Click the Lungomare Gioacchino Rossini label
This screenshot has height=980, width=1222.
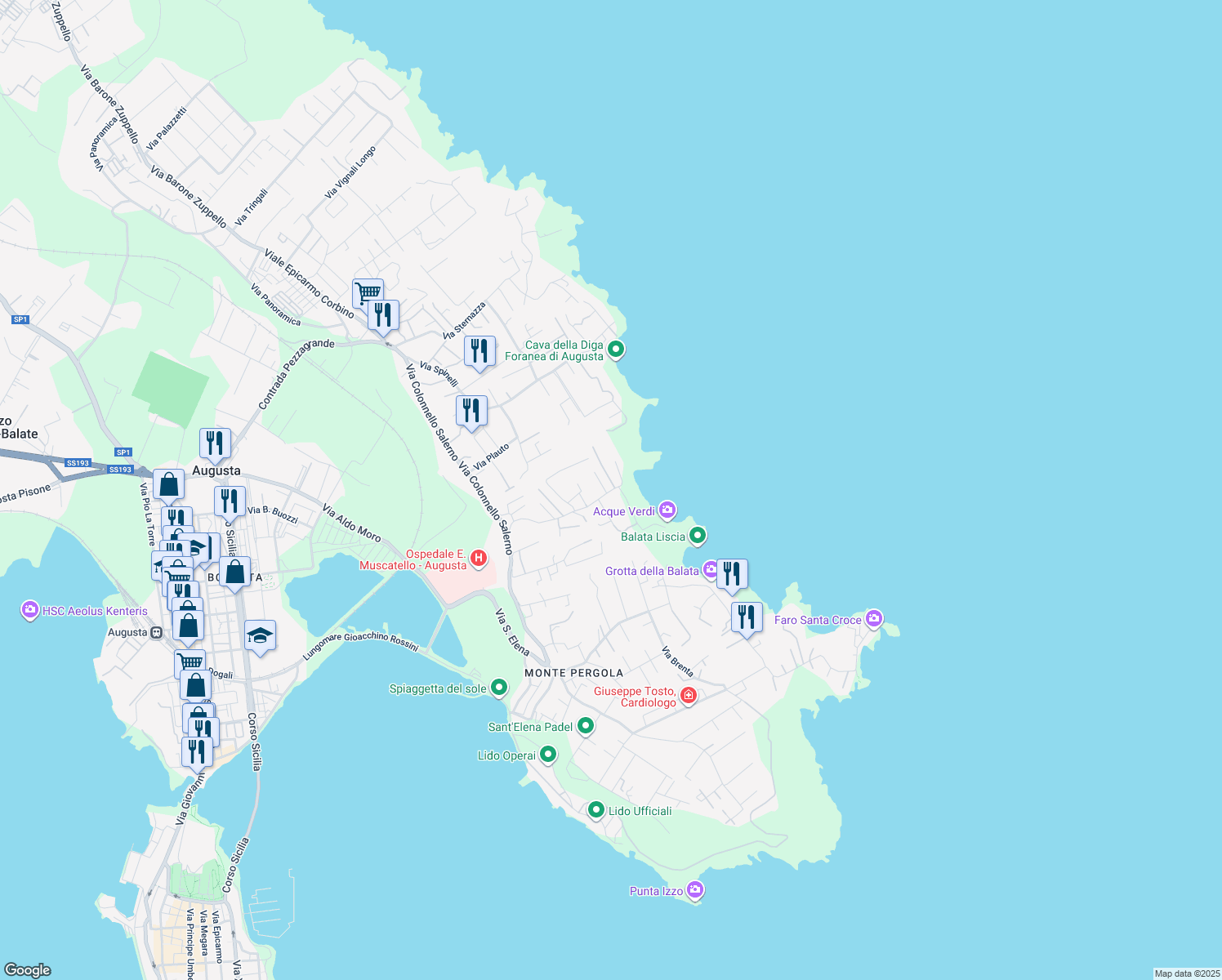[361, 645]
